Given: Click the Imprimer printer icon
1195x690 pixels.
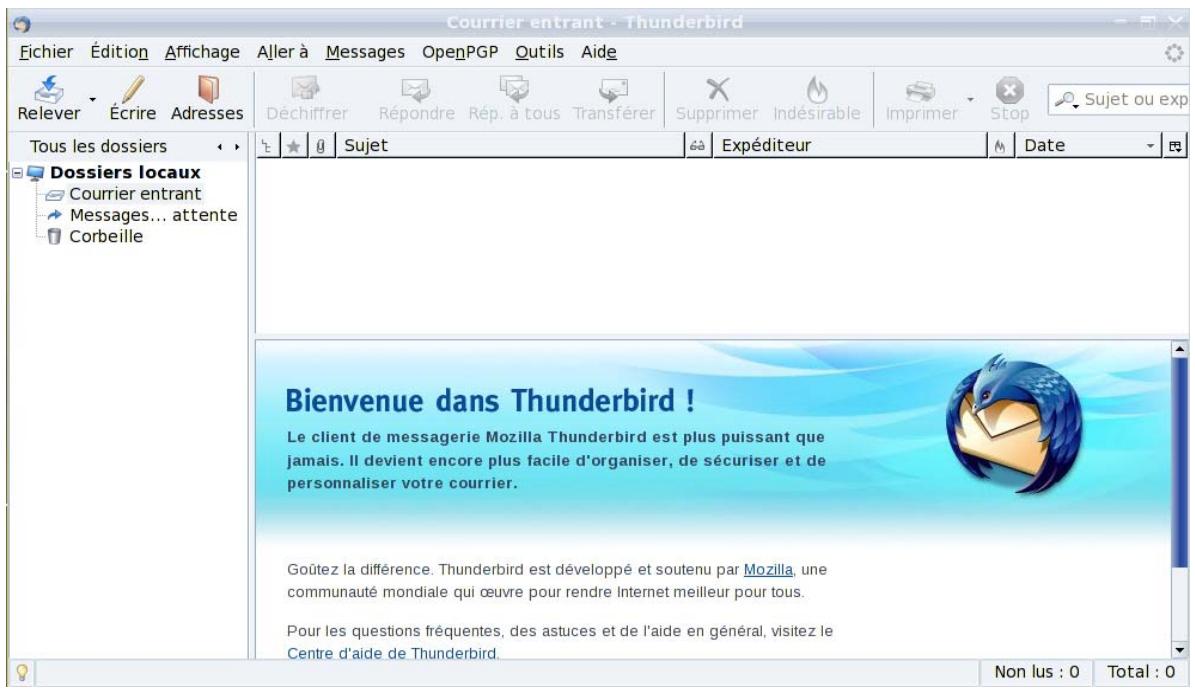Looking at the screenshot, I should coord(921,90).
